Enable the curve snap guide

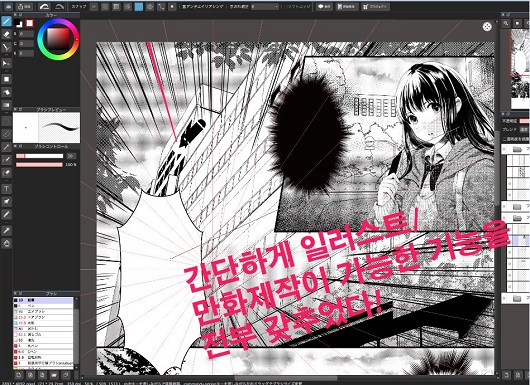161,6
